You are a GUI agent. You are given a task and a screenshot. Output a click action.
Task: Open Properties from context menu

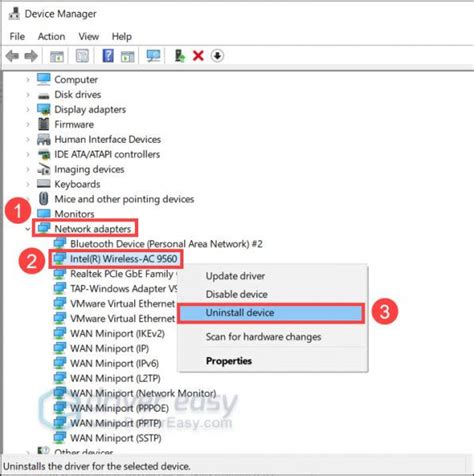[229, 361]
